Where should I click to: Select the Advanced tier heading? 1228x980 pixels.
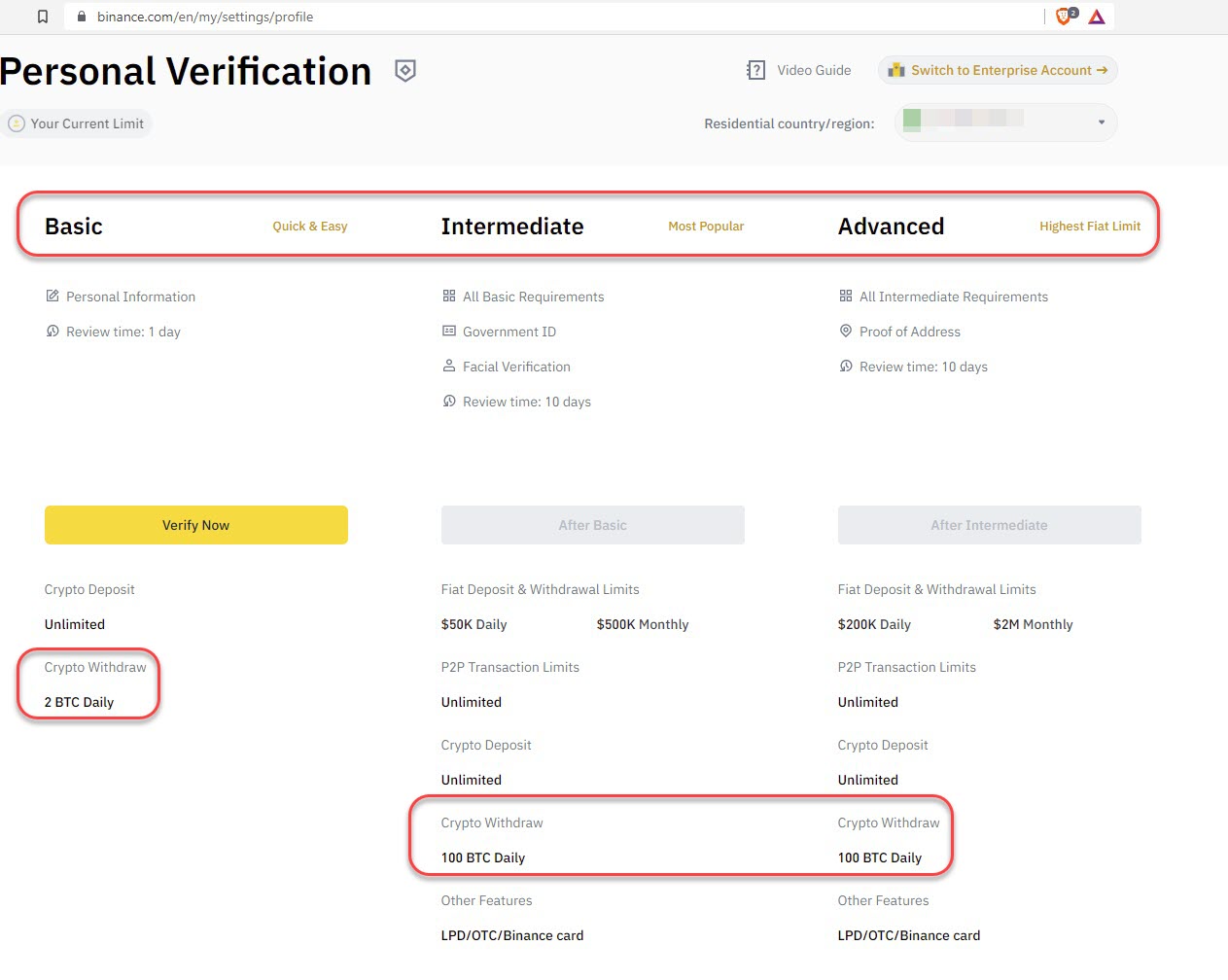point(892,227)
